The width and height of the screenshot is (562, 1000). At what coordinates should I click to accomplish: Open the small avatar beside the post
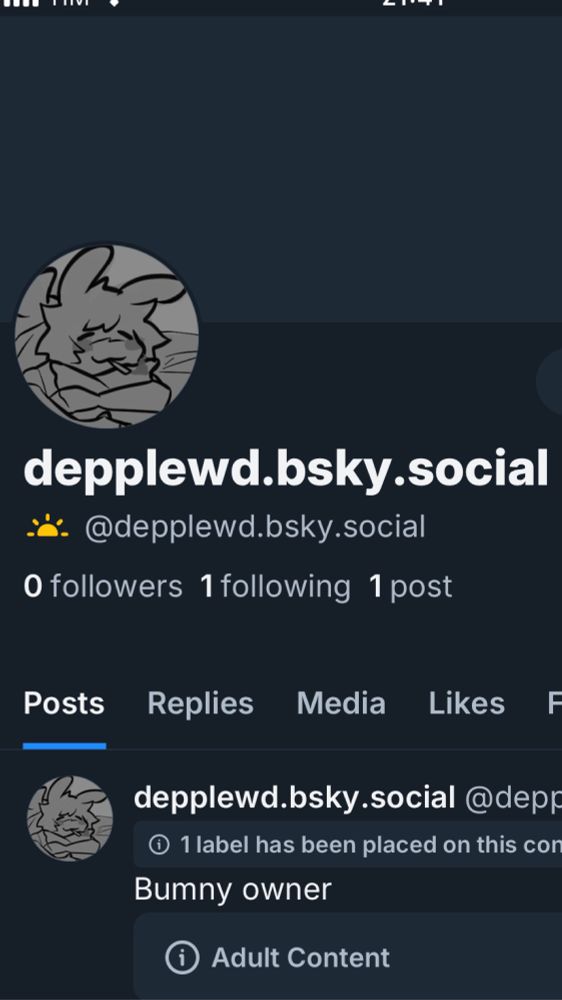coord(70,818)
